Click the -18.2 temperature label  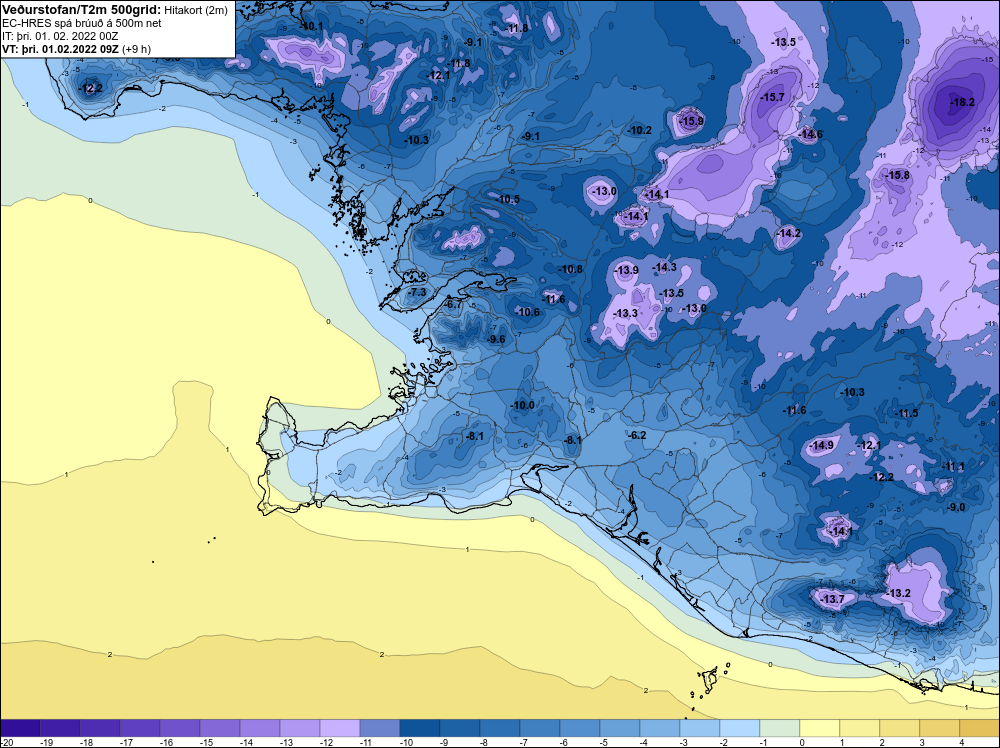962,102
